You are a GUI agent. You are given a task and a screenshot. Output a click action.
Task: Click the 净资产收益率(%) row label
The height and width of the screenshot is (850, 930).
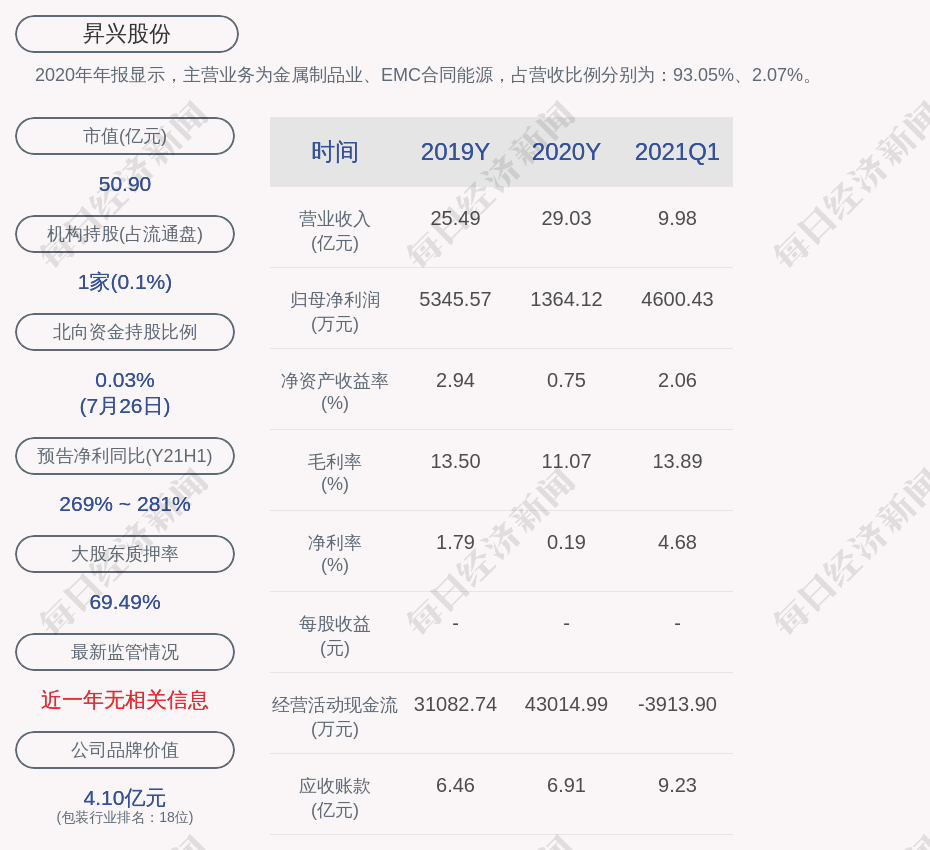[x=335, y=391]
